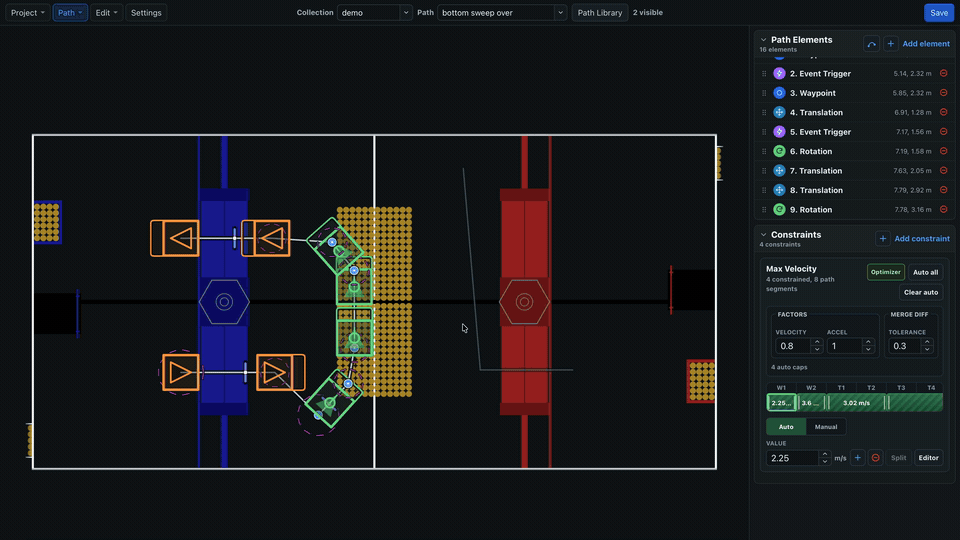Open the Project menu

[x=28, y=12]
